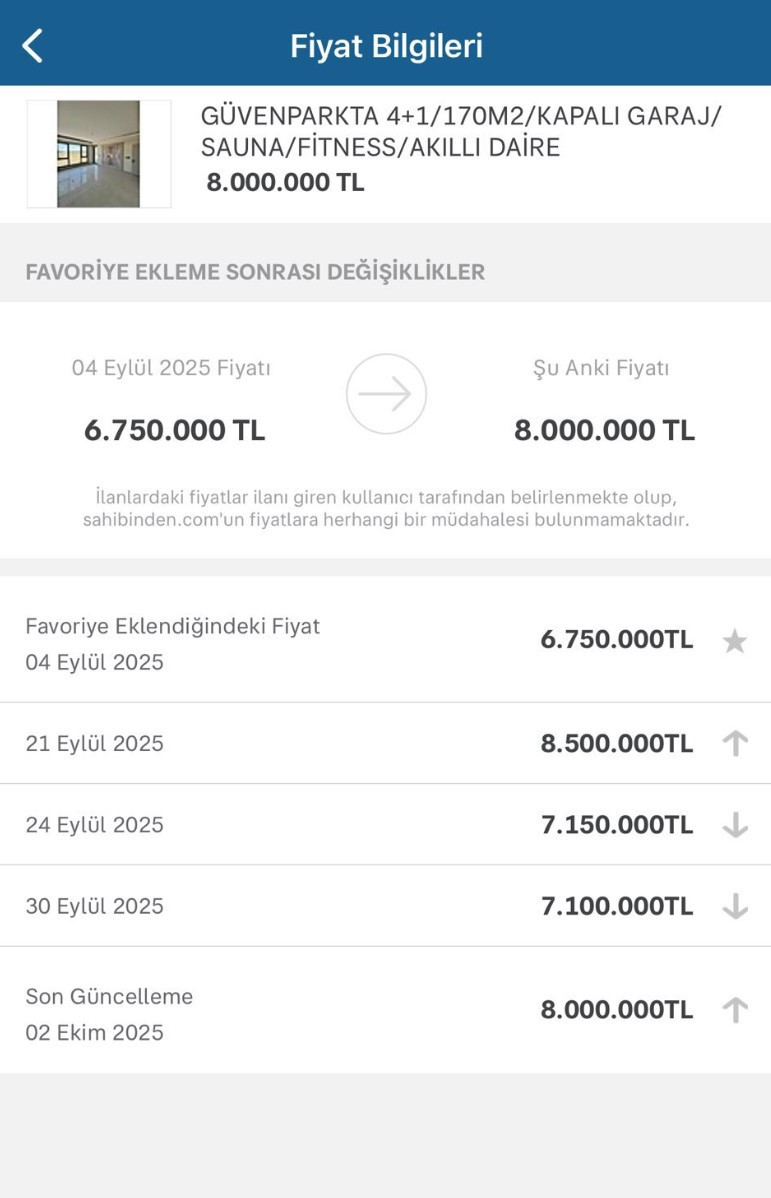Select the Son Güncelleme entry label
771x1198 pixels.
coord(109,996)
